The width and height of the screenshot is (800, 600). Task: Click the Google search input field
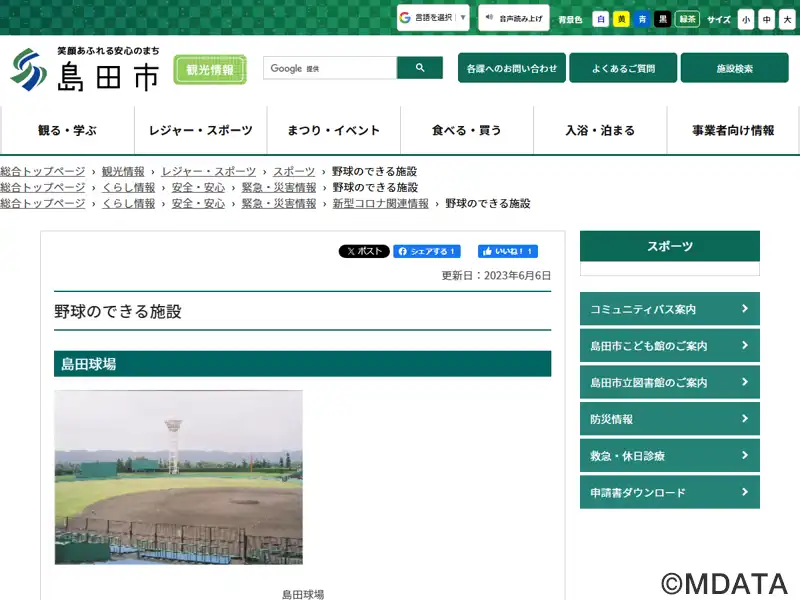[330, 68]
